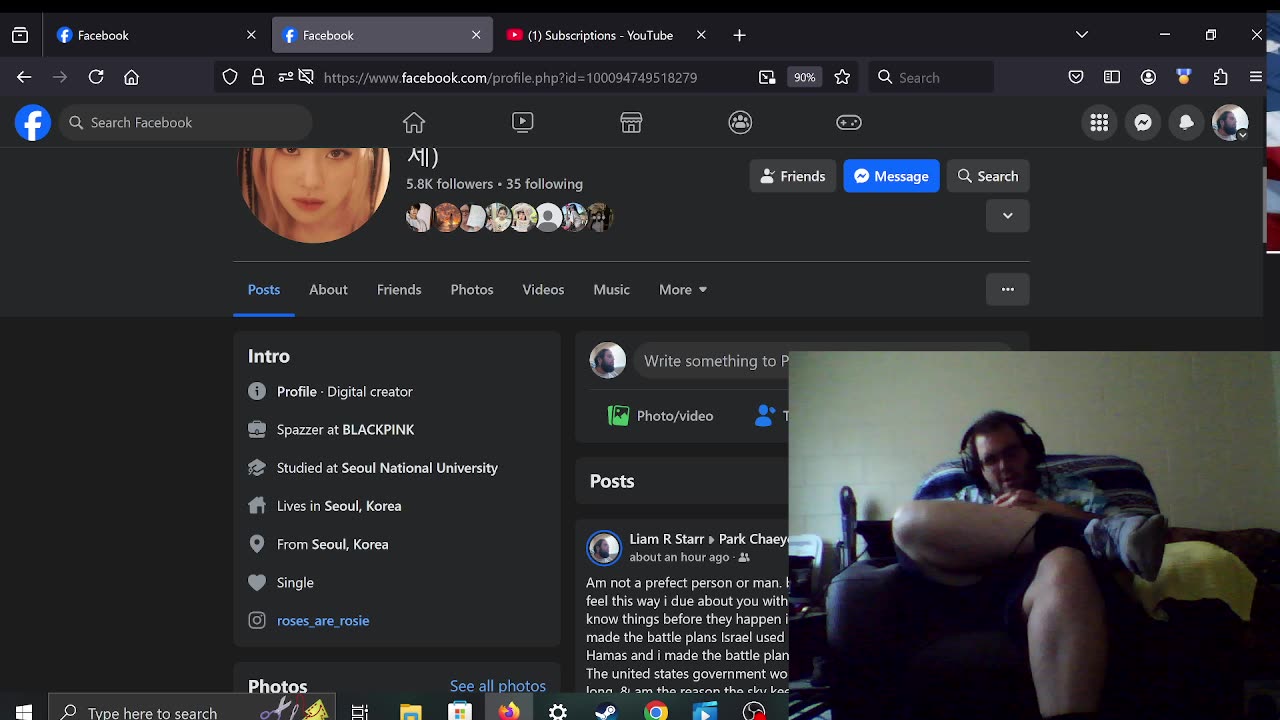
Task: Click the first follower avatar in the row
Action: pyautogui.click(x=419, y=217)
